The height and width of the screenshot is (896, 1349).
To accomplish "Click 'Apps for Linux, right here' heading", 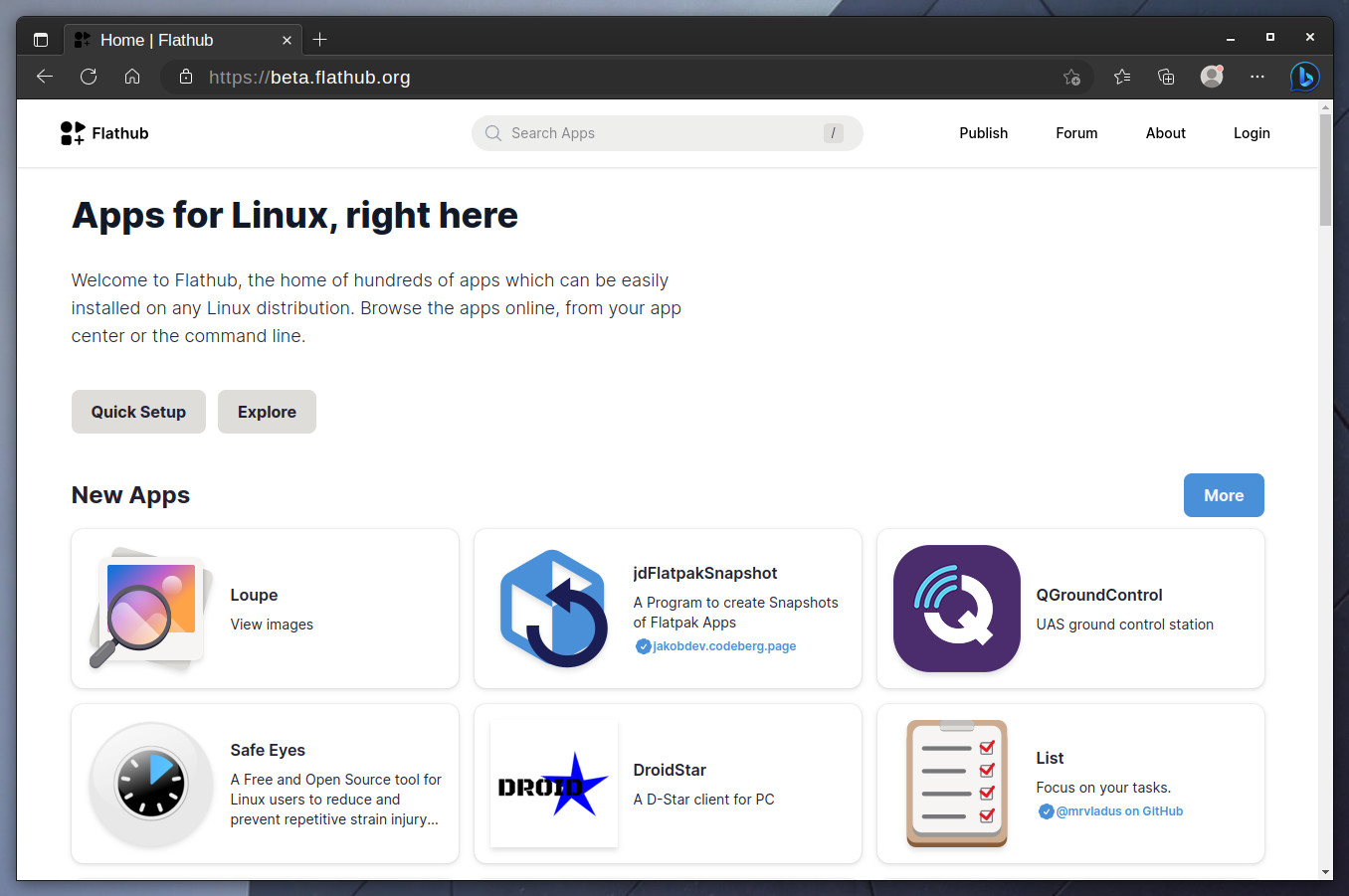I will [294, 215].
